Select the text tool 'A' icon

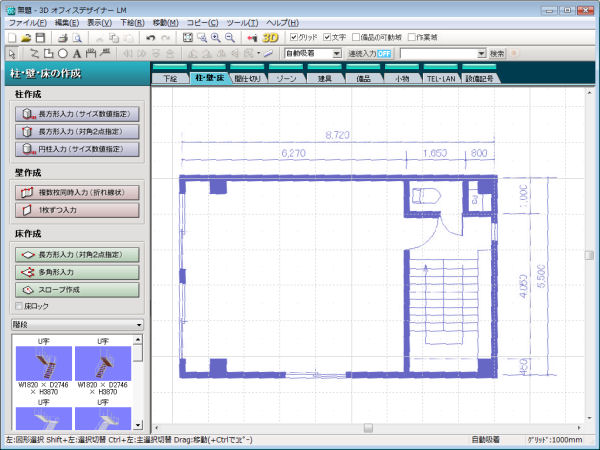(x=76, y=52)
